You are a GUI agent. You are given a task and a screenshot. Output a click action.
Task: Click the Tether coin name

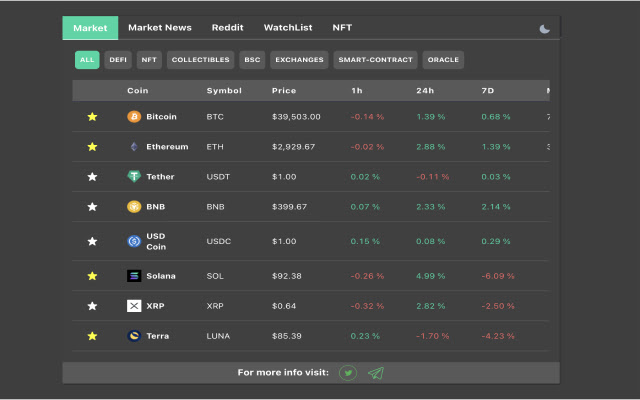click(x=160, y=177)
